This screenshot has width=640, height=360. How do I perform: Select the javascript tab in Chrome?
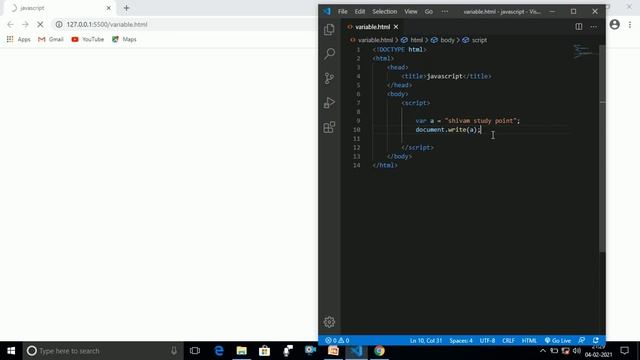(x=60, y=8)
